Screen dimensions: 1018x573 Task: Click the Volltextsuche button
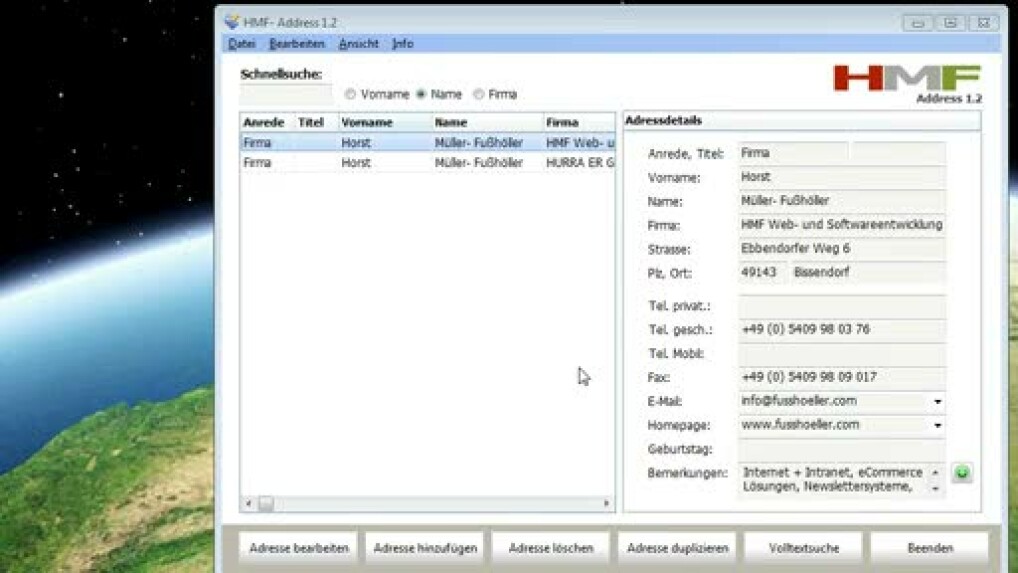click(803, 548)
